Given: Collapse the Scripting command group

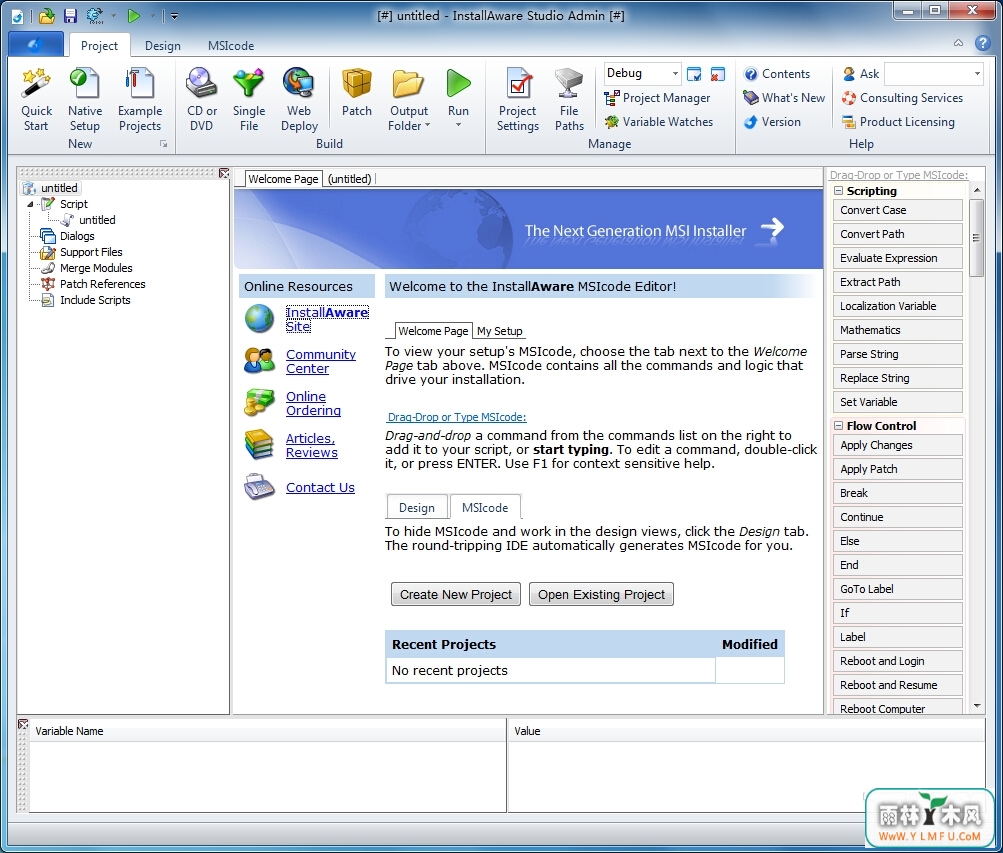Looking at the screenshot, I should pos(838,191).
